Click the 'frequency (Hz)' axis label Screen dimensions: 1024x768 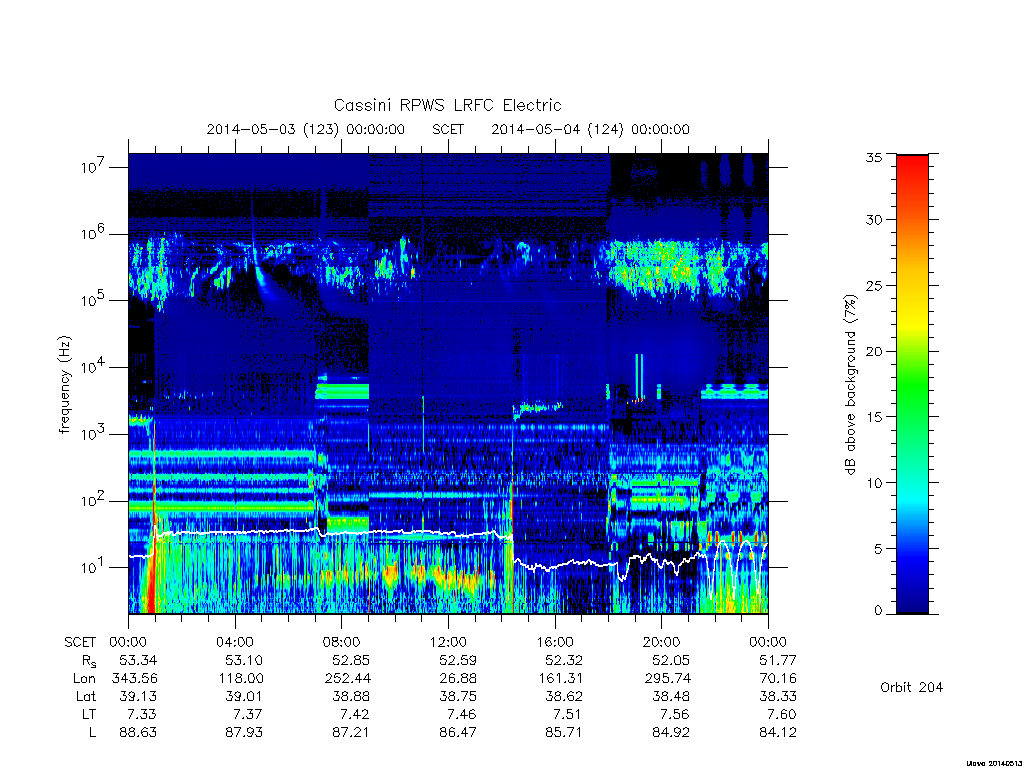[x=64, y=385]
